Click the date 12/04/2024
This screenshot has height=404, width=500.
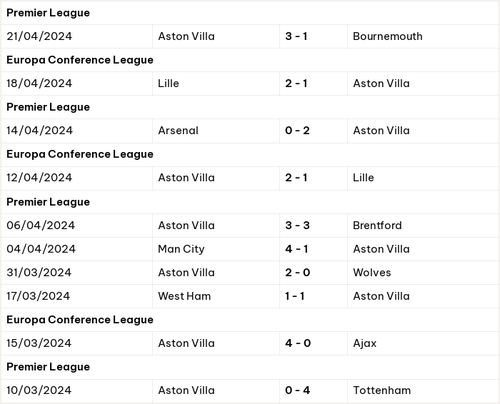point(39,177)
